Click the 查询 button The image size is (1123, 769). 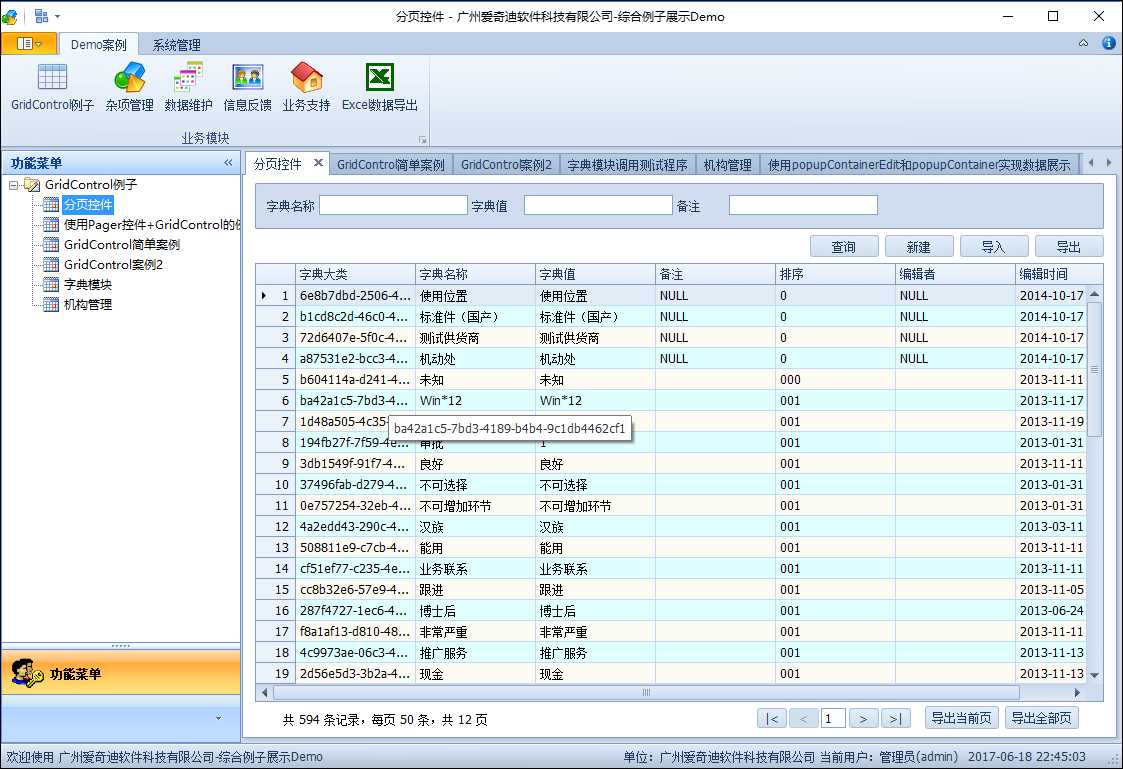[844, 246]
